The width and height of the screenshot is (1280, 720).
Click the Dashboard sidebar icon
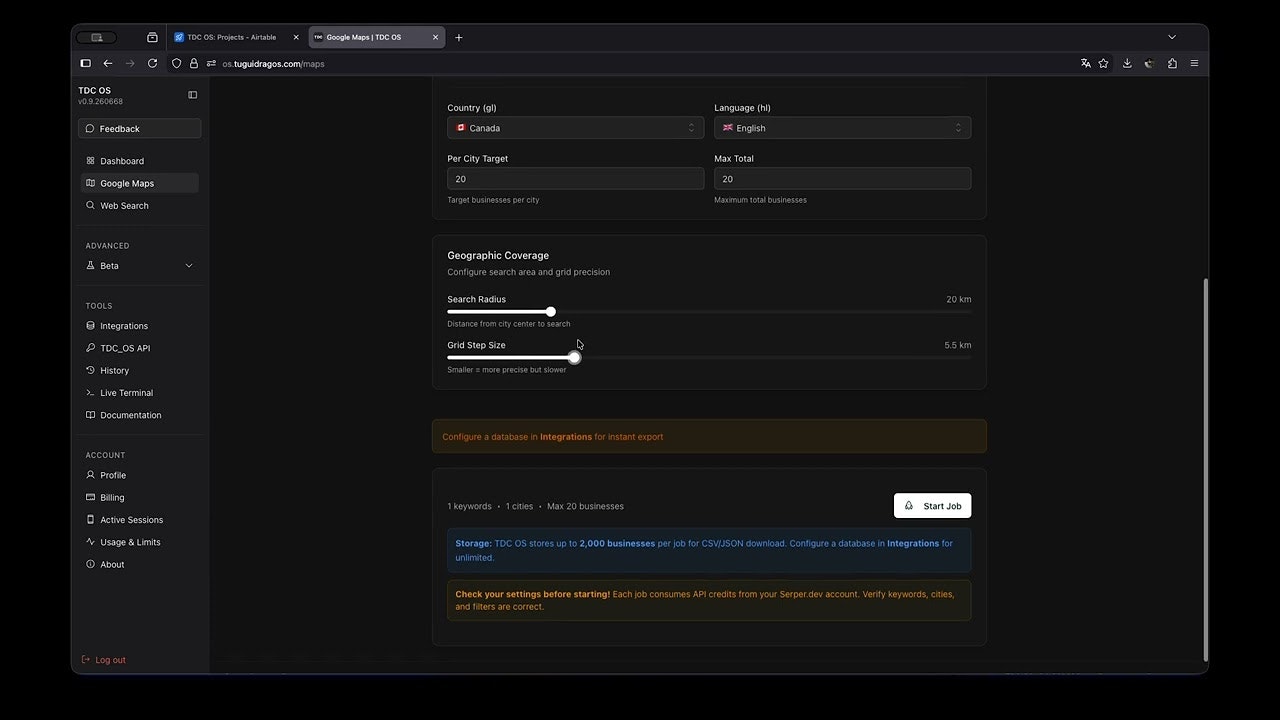pos(90,161)
